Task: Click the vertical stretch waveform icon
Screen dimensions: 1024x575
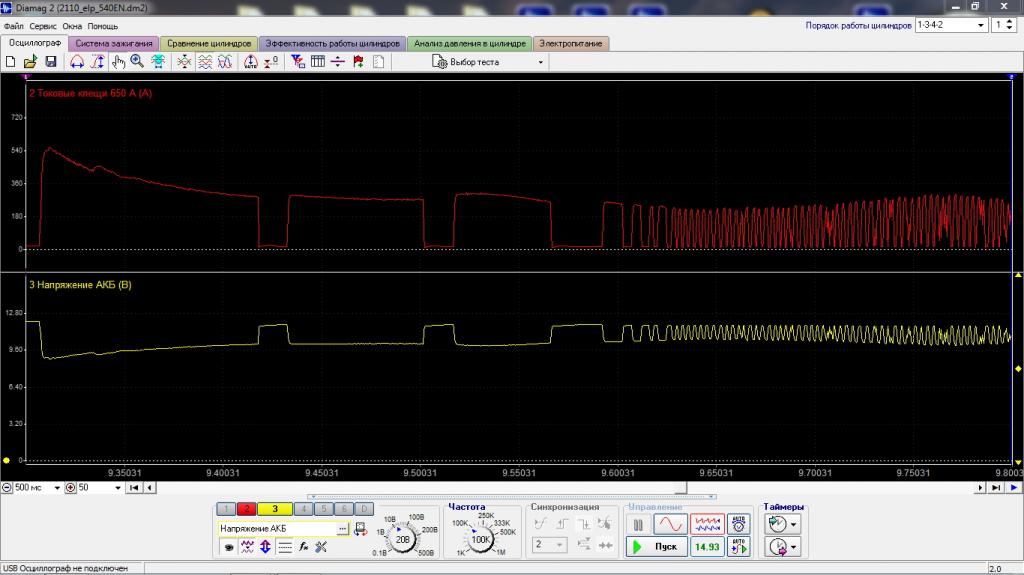Action: point(97,62)
